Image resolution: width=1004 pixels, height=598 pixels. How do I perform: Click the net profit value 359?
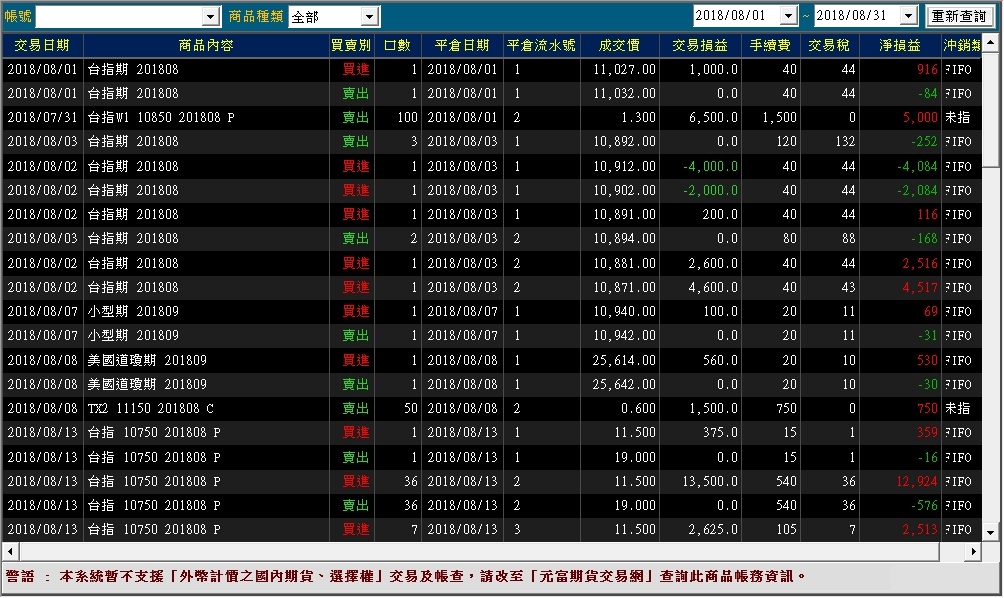pos(927,433)
